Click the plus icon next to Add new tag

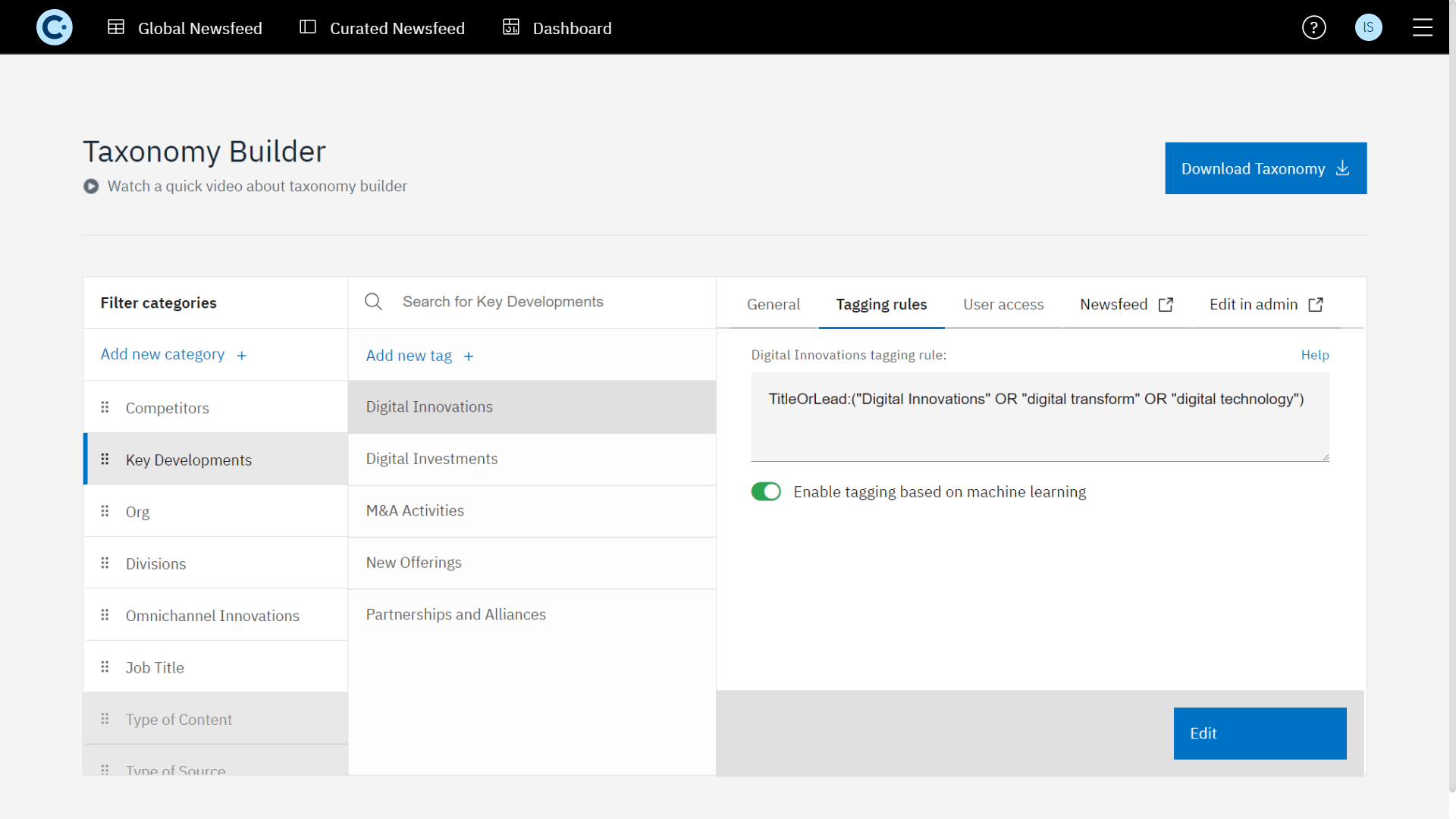tap(469, 356)
